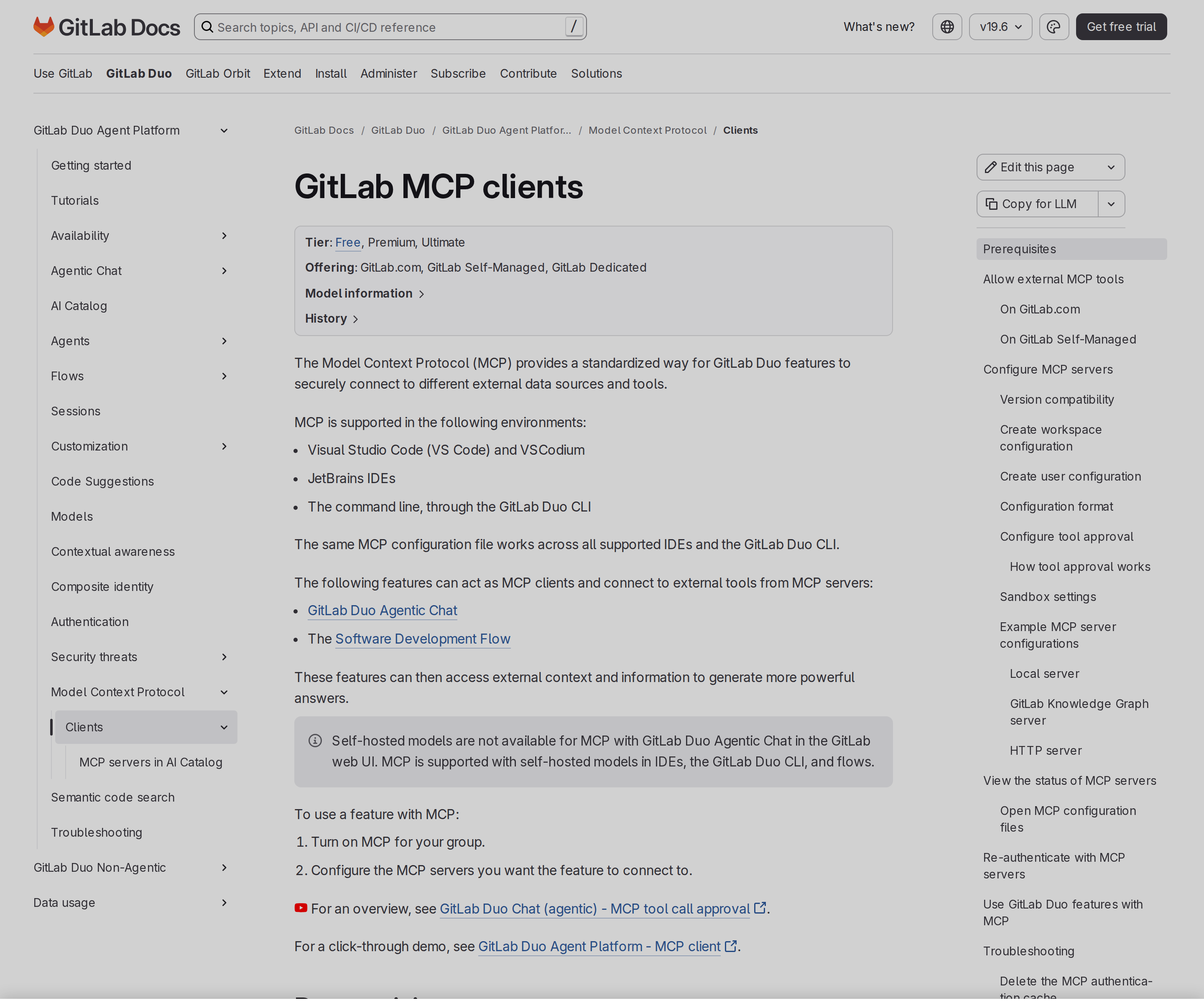Expand the Agentic Chat sidebar chevron

(x=224, y=271)
